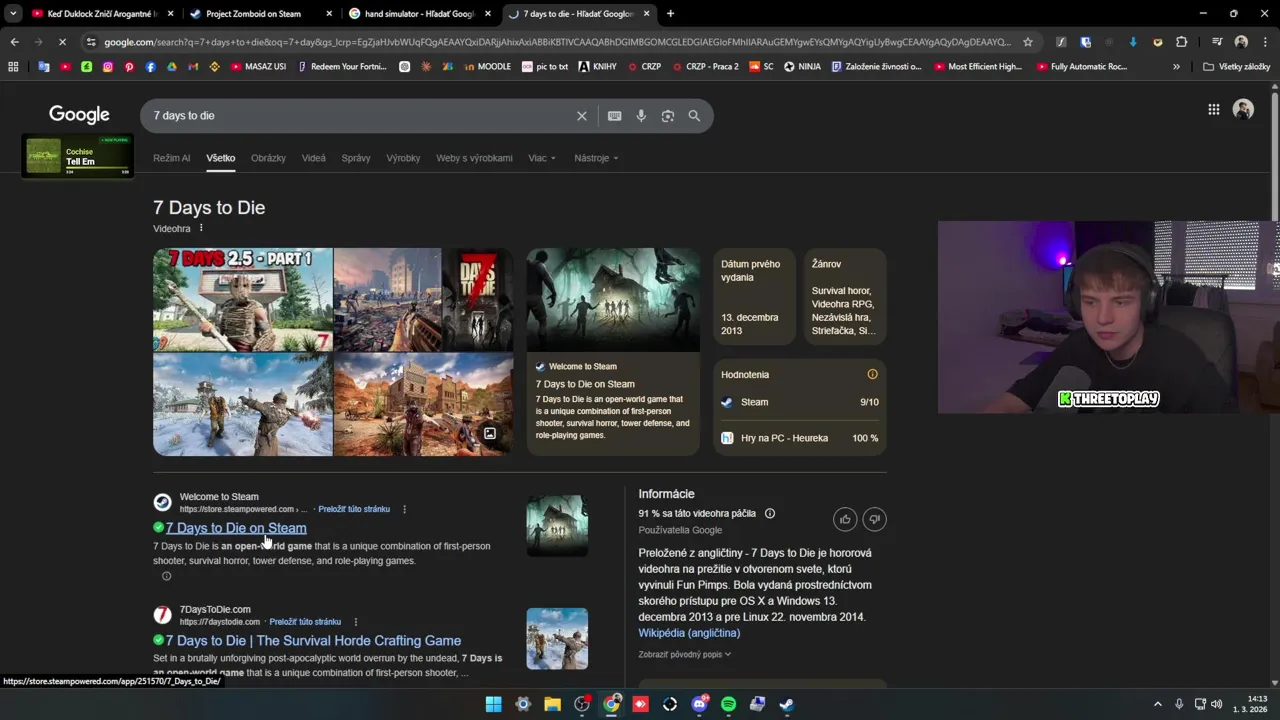Click the Cochise Tell Em music widget
The width and height of the screenshot is (1280, 720).
[77, 157]
